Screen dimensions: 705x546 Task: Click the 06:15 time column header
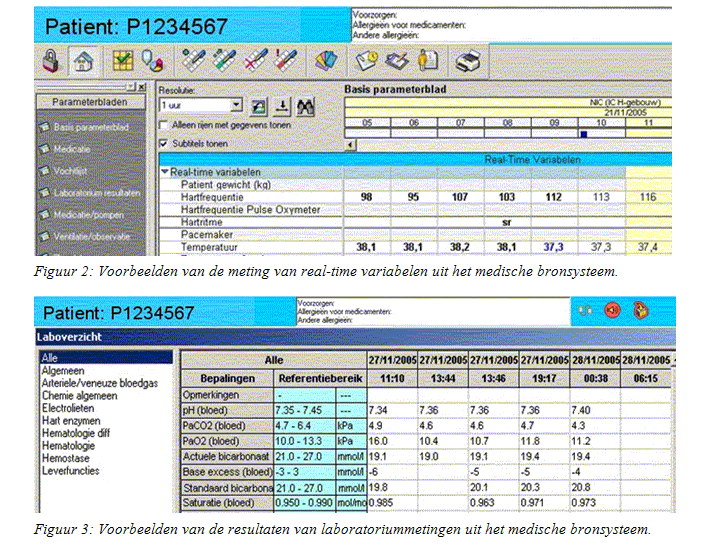pos(646,378)
